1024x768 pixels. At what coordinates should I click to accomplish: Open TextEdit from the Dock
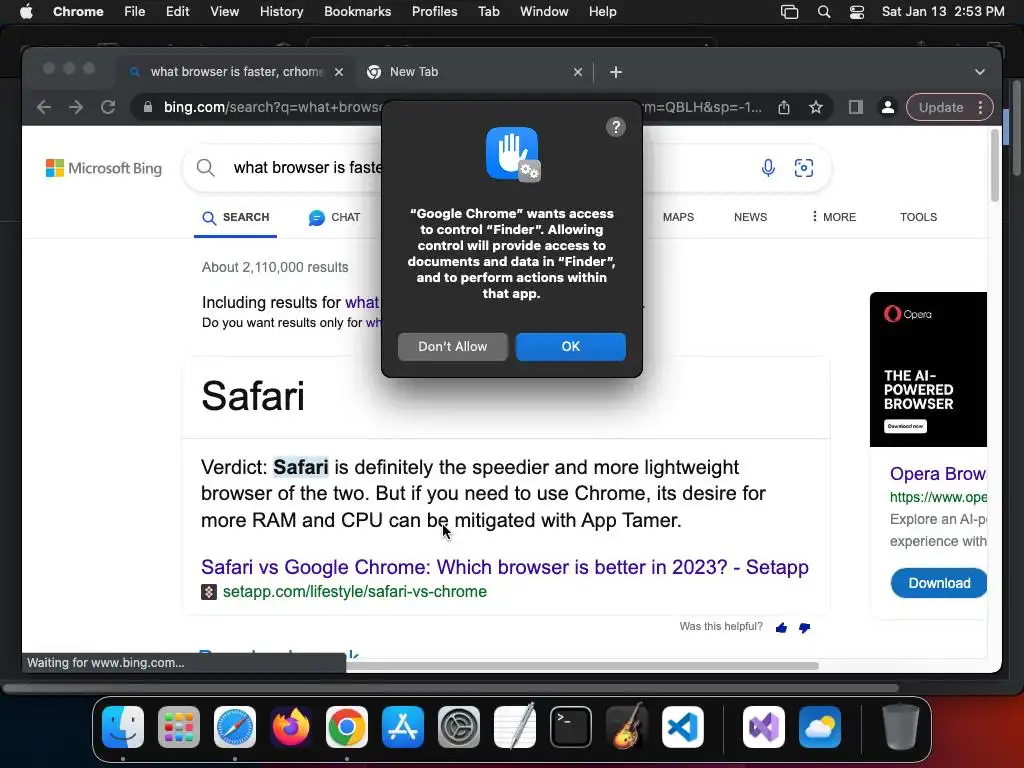click(515, 727)
